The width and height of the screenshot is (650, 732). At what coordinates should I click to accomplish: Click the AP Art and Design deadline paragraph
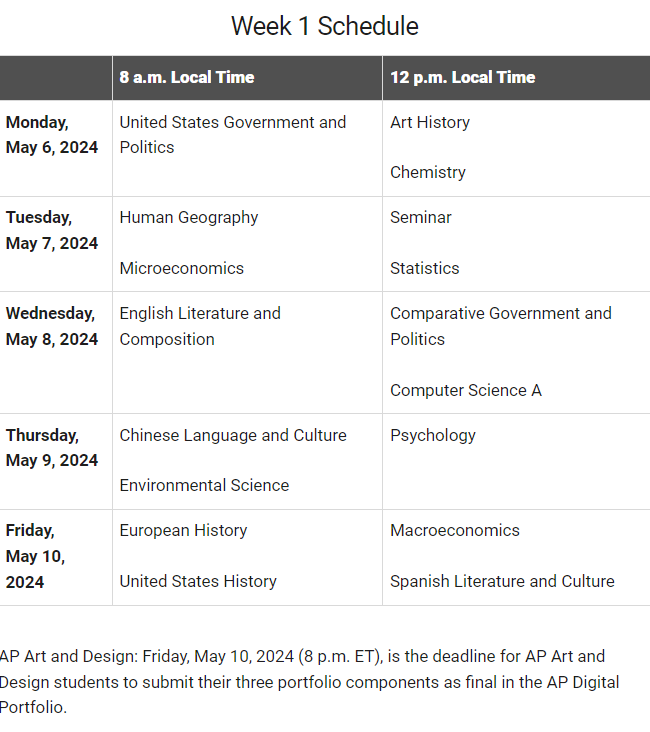(309, 682)
